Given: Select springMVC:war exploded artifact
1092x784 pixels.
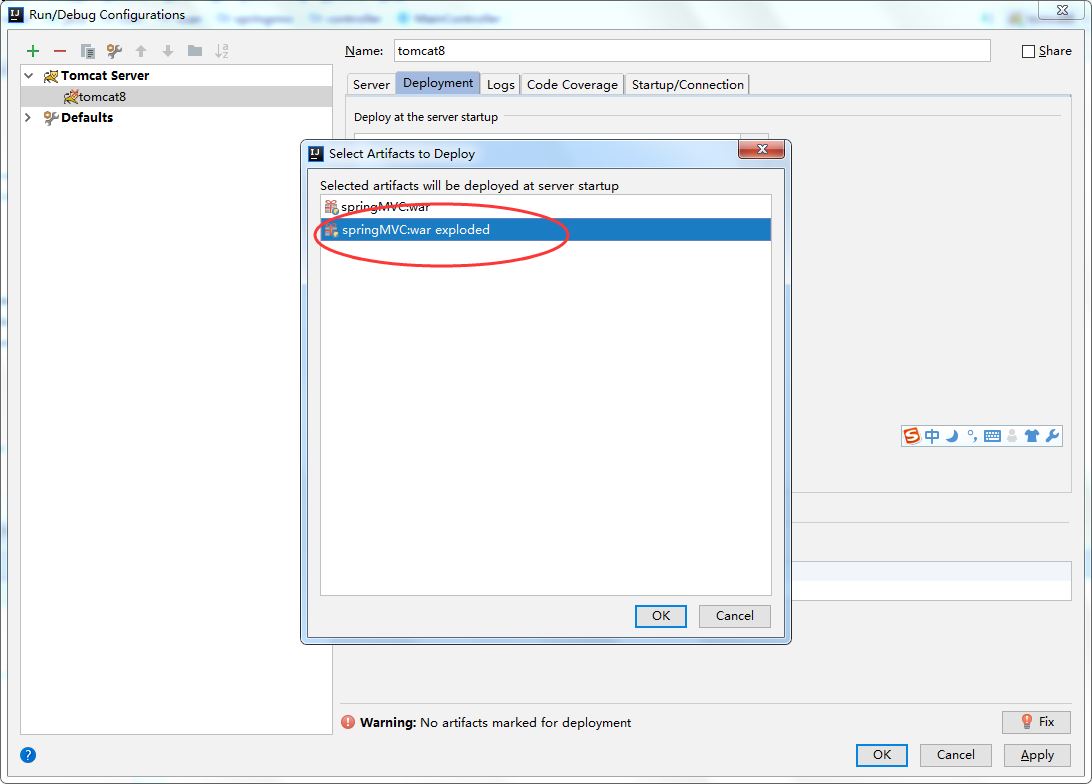Looking at the screenshot, I should click(x=546, y=230).
